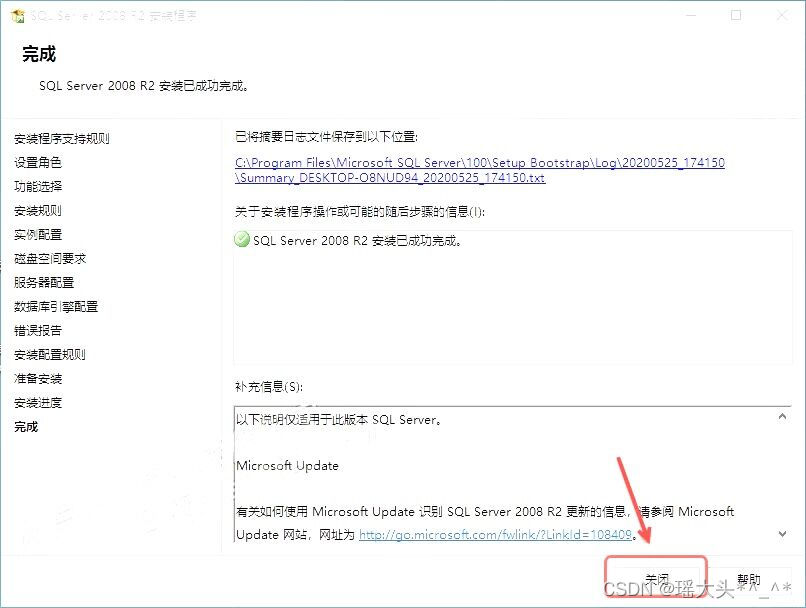Select the 服务器配置 step
This screenshot has height=608, width=806.
tap(44, 282)
